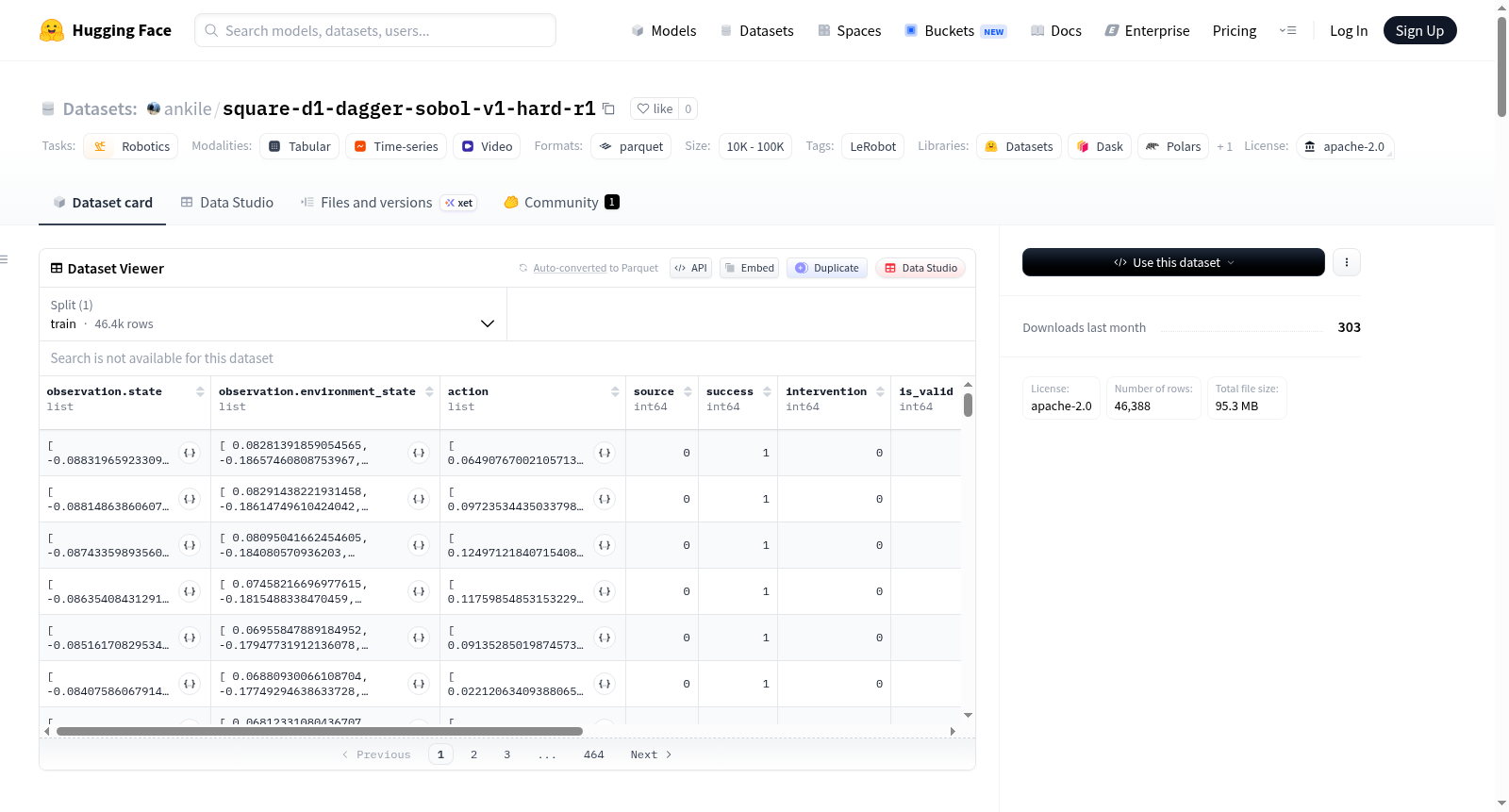Expand braces icon for 0.08291438221931458 environment cell

tap(419, 499)
